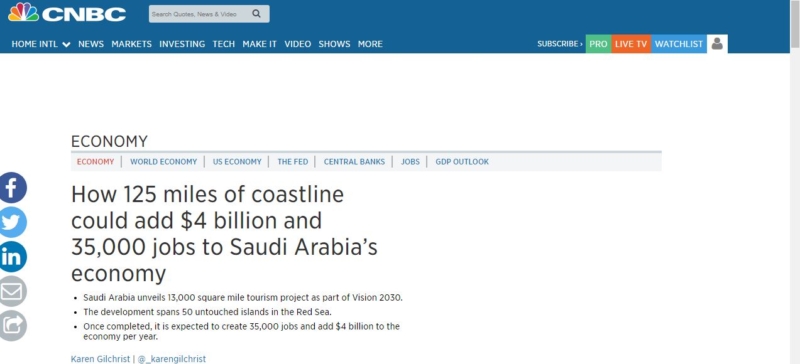This screenshot has width=800, height=364.
Task: Click the article headline about 125 miles coastline
Action: coord(224,234)
